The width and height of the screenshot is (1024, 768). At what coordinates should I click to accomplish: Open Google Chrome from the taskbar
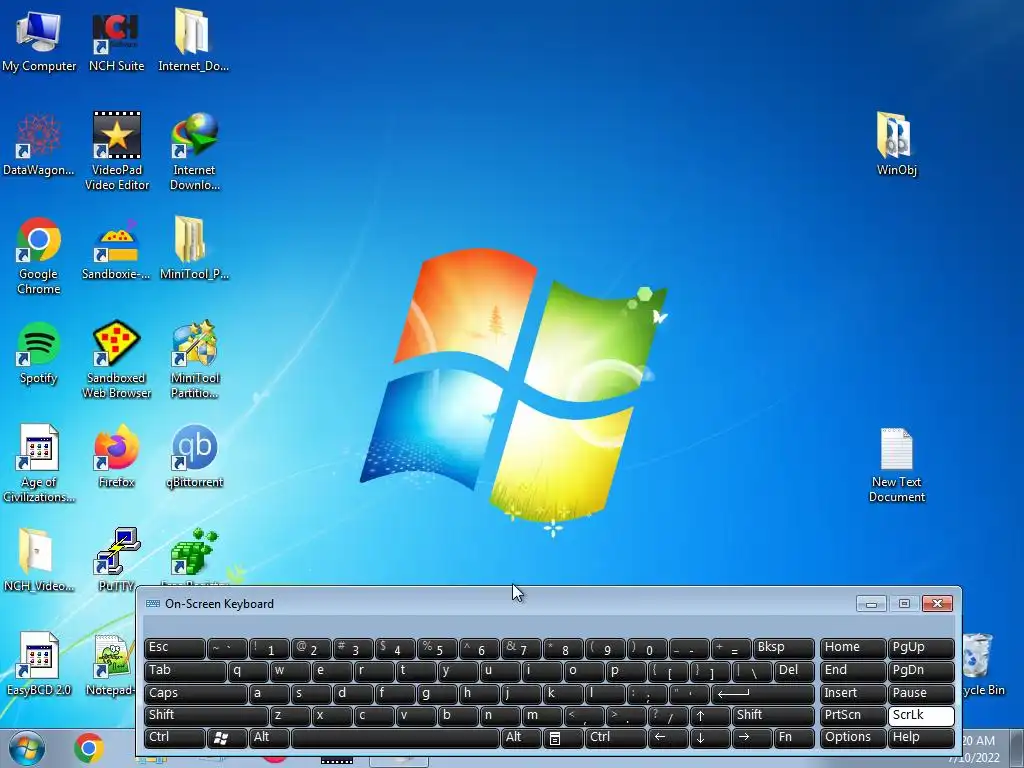tap(89, 748)
